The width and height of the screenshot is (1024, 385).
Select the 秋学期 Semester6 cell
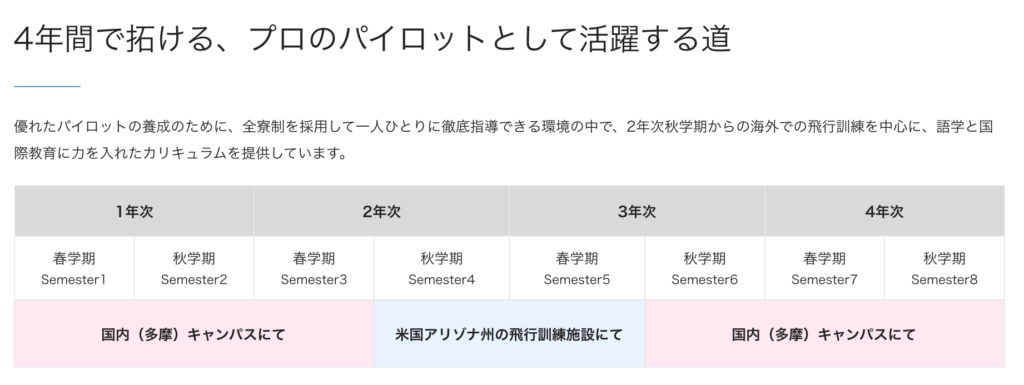pyautogui.click(x=705, y=268)
